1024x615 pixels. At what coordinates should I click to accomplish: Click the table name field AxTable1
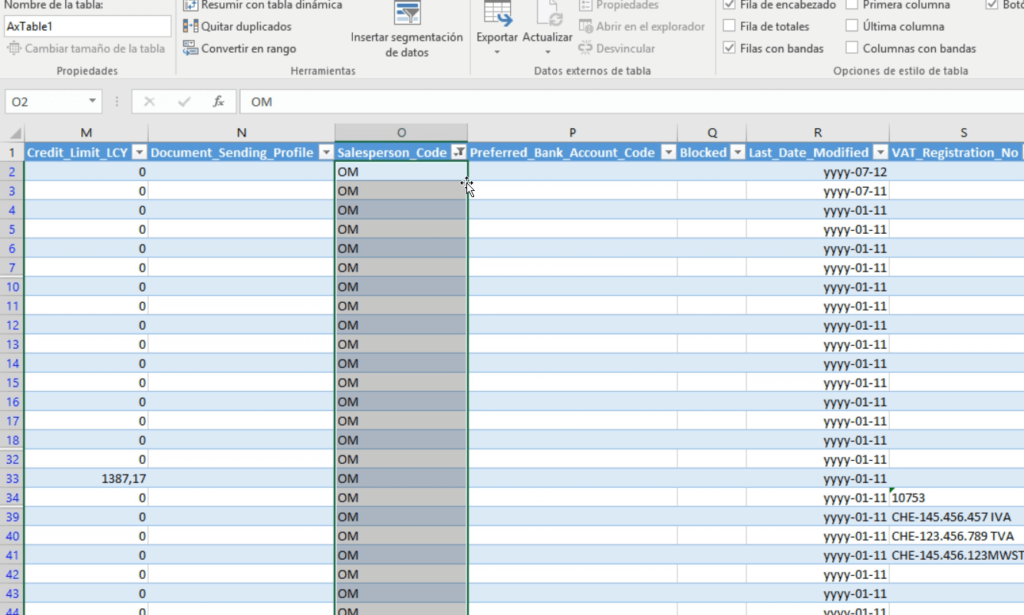87,27
